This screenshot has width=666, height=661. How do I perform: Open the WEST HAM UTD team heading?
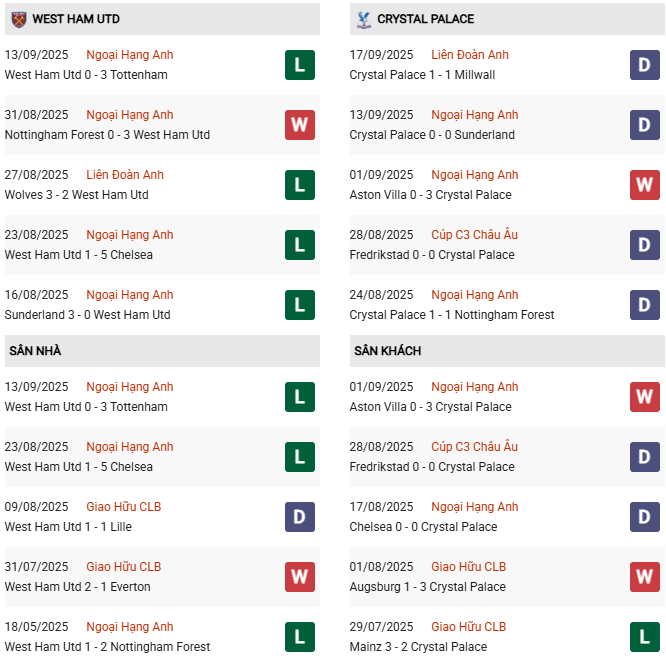(x=76, y=19)
